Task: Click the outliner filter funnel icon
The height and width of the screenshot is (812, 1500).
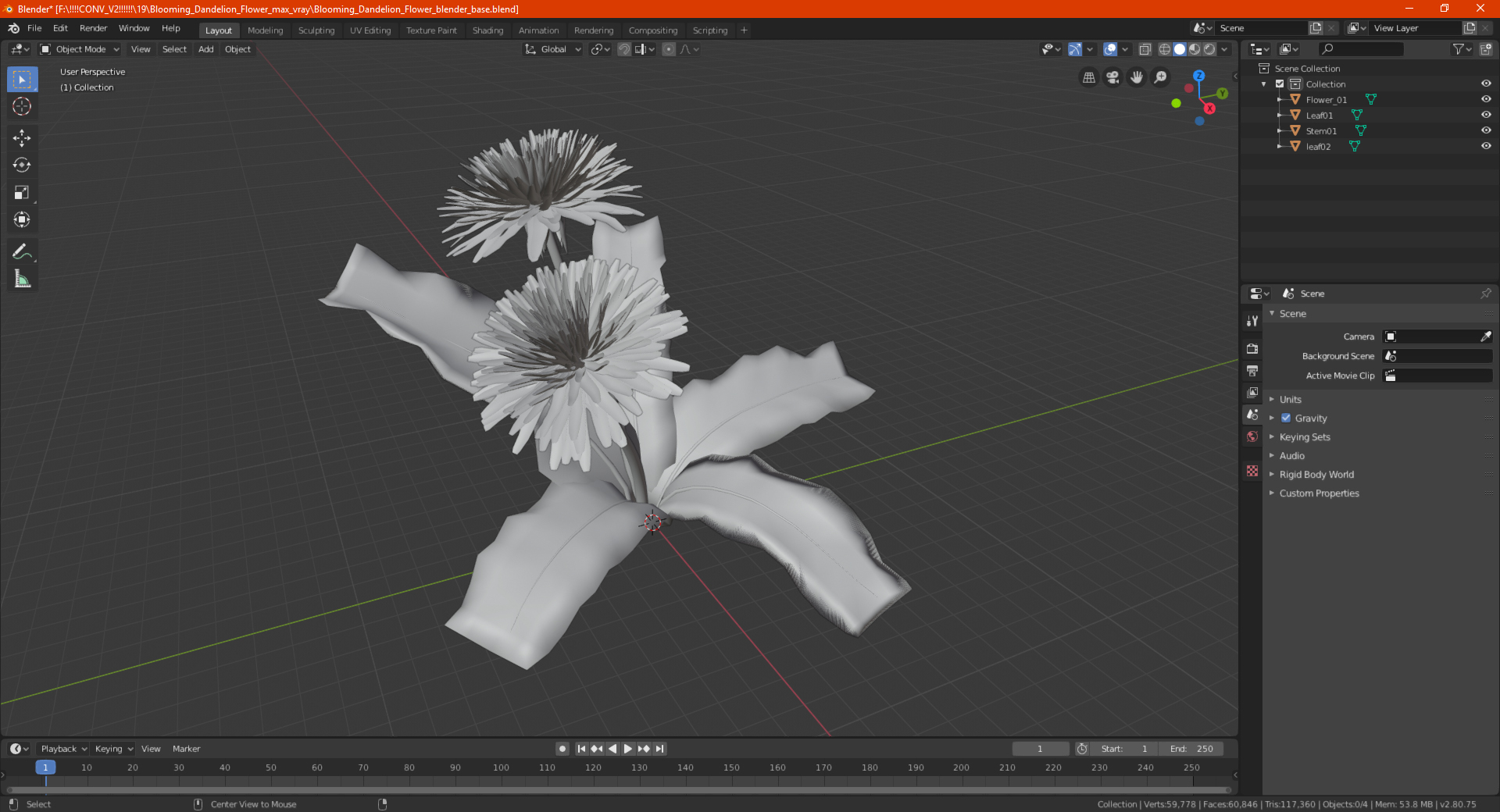Action: 1459,49
